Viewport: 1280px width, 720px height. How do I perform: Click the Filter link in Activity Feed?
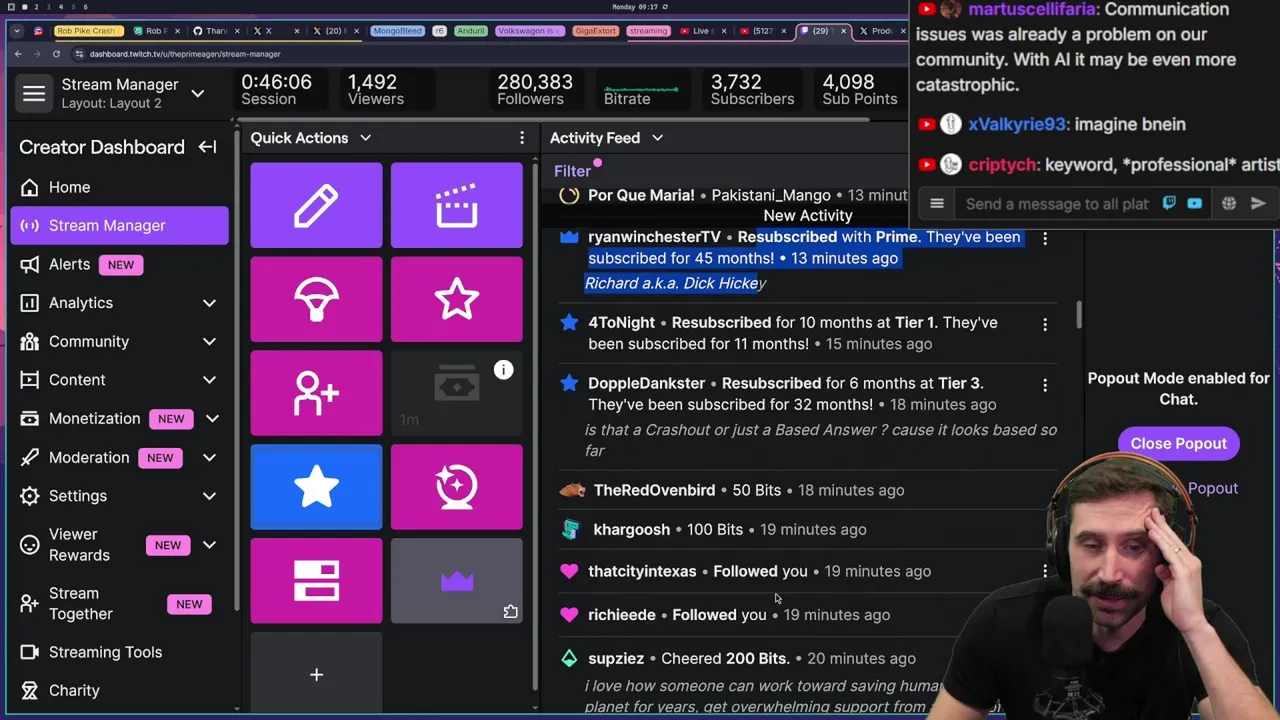[x=573, y=171]
